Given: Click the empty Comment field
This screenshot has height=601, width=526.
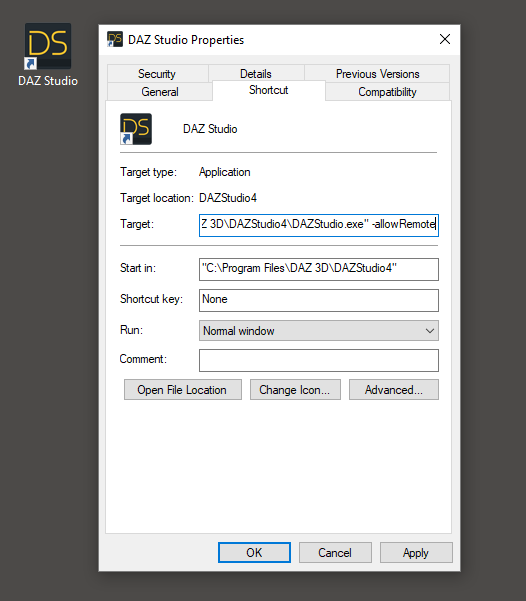Looking at the screenshot, I should 319,360.
